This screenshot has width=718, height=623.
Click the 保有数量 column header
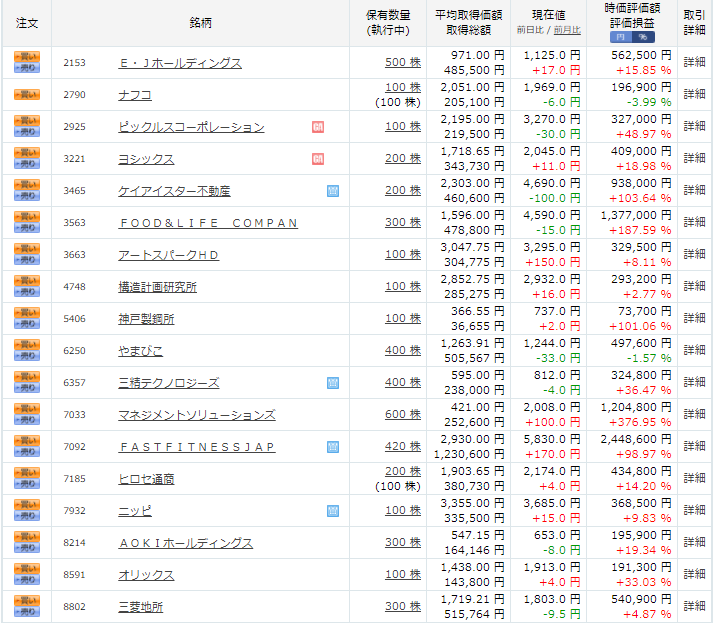click(x=388, y=15)
